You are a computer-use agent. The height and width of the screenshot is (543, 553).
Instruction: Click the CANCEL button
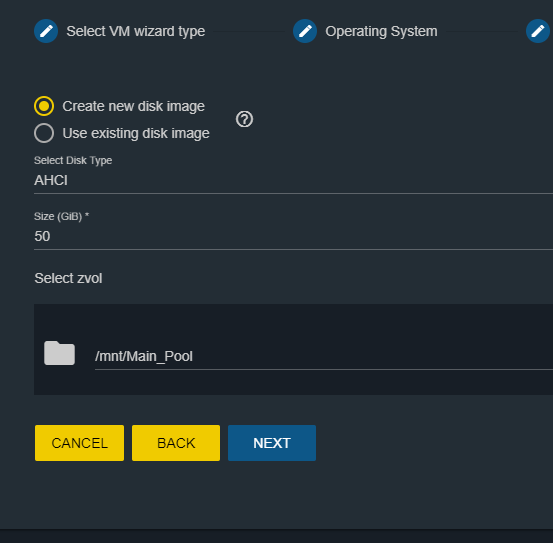coord(79,443)
